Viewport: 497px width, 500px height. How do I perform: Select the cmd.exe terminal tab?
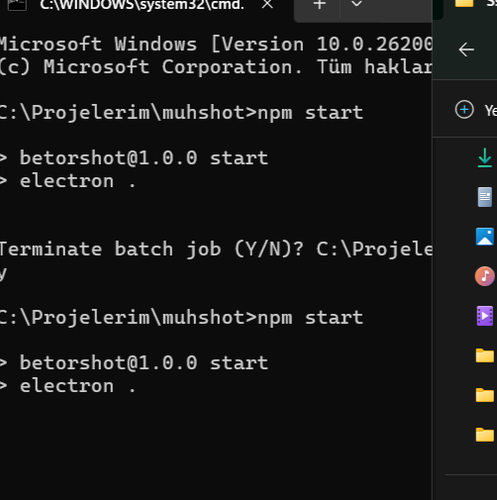coord(143,7)
